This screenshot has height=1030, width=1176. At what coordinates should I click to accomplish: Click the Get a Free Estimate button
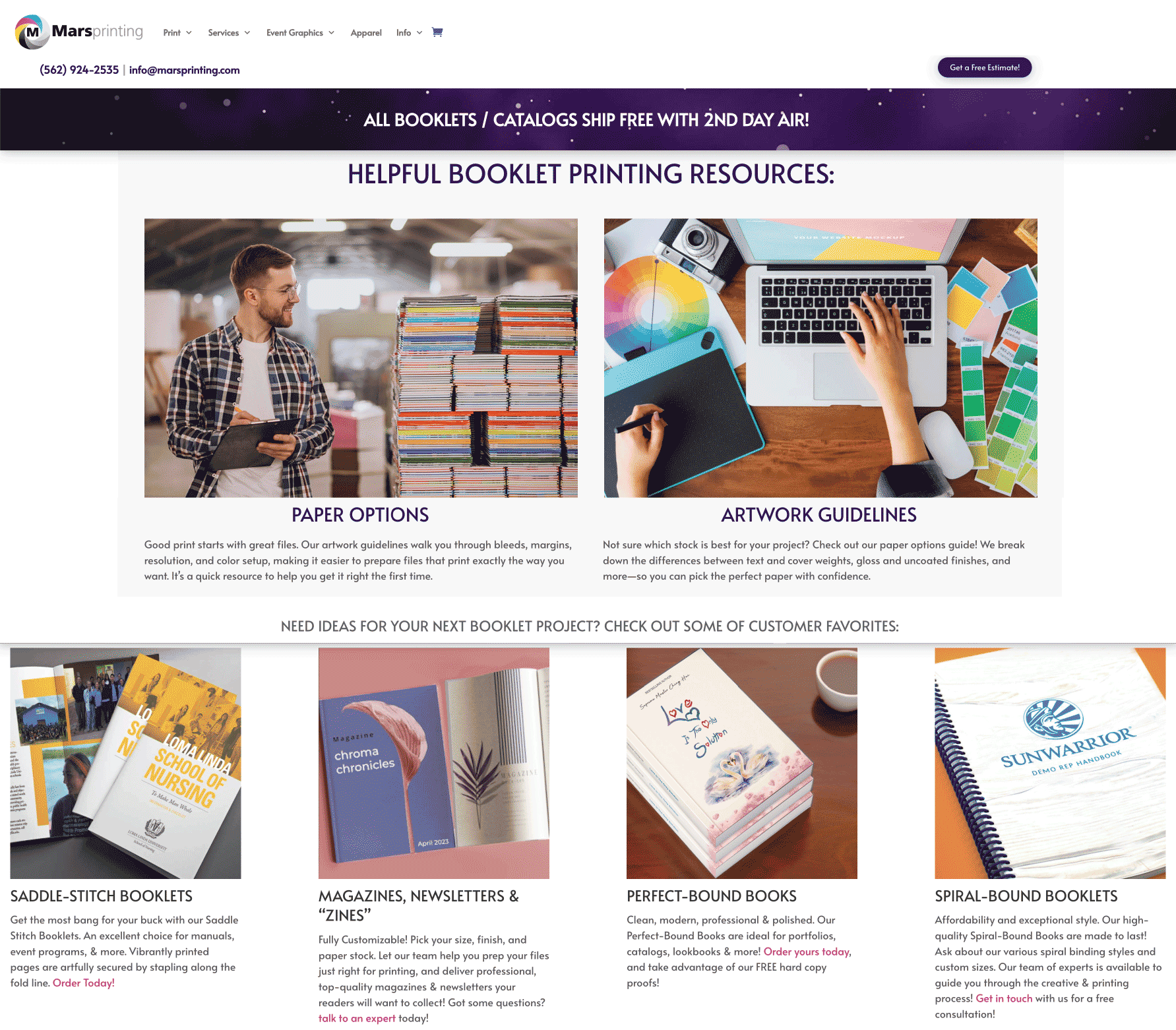point(984,67)
